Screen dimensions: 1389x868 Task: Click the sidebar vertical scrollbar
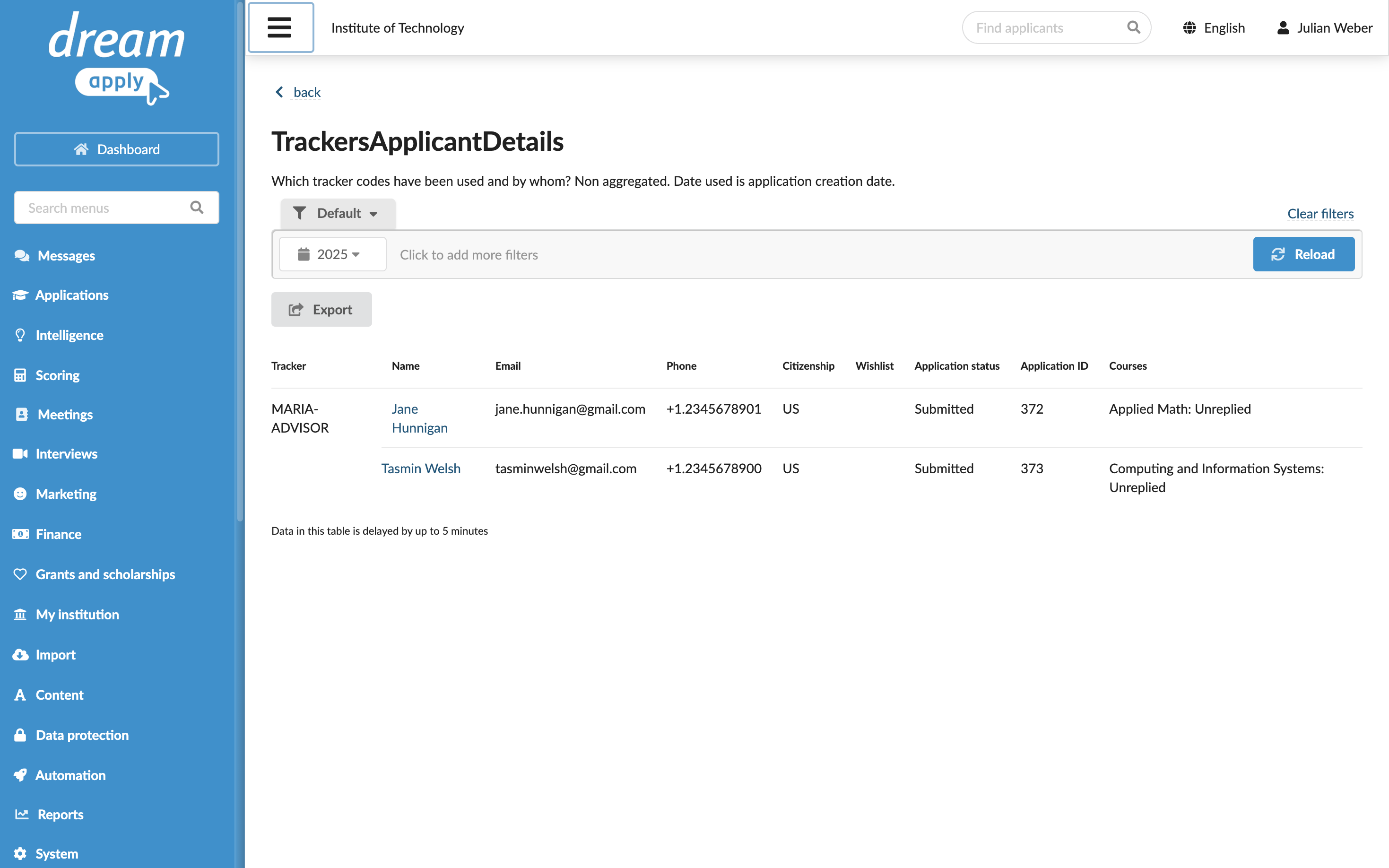tap(240, 261)
